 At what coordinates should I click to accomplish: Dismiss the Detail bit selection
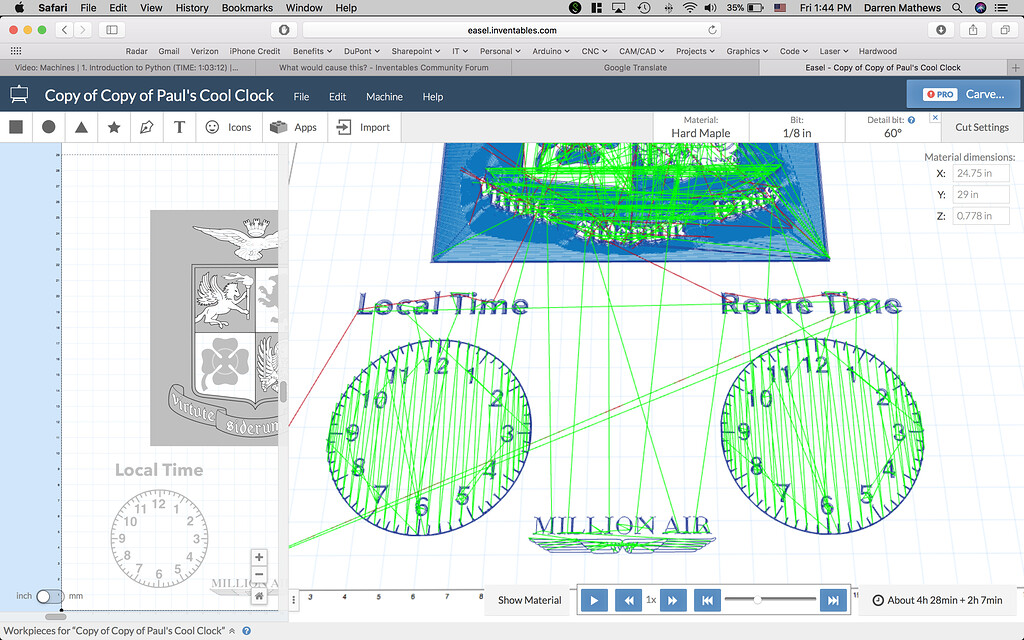pyautogui.click(x=935, y=118)
